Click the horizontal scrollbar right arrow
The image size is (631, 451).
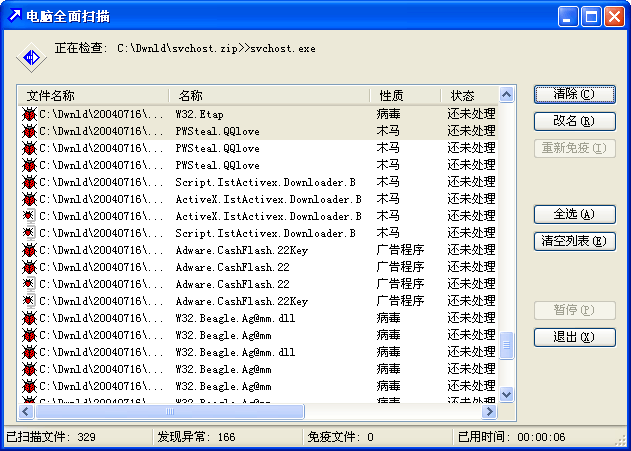pyautogui.click(x=490, y=411)
